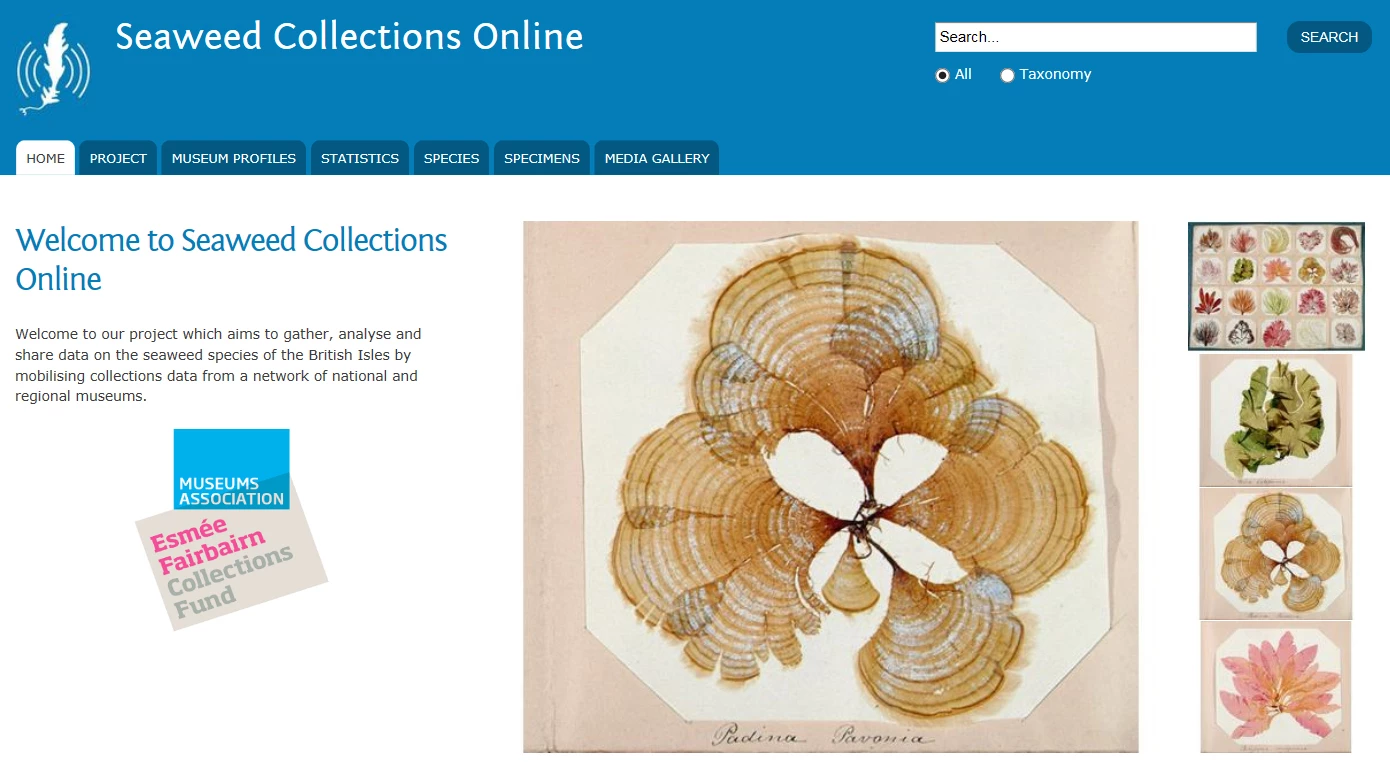The width and height of the screenshot is (1390, 768).
Task: Go to the Museum Profiles tab
Action: (x=234, y=158)
